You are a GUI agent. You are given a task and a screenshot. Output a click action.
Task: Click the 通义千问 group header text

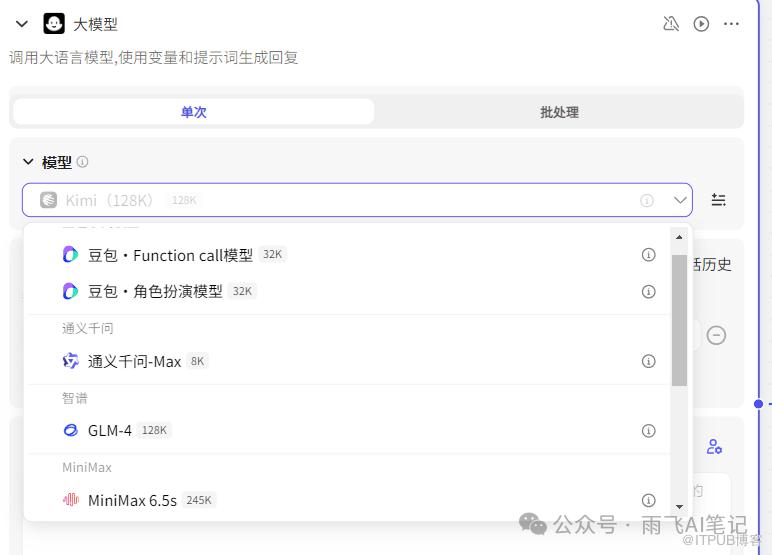pyautogui.click(x=88, y=328)
